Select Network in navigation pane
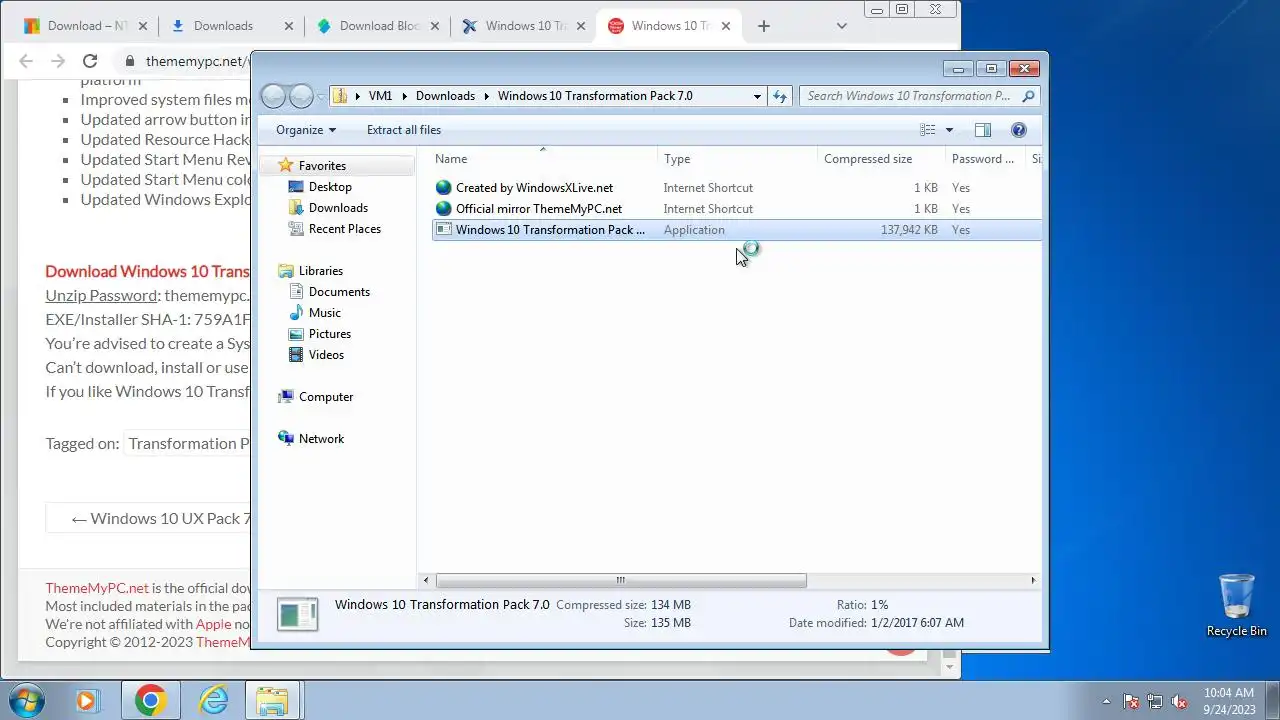This screenshot has height=720, width=1280. 321,439
